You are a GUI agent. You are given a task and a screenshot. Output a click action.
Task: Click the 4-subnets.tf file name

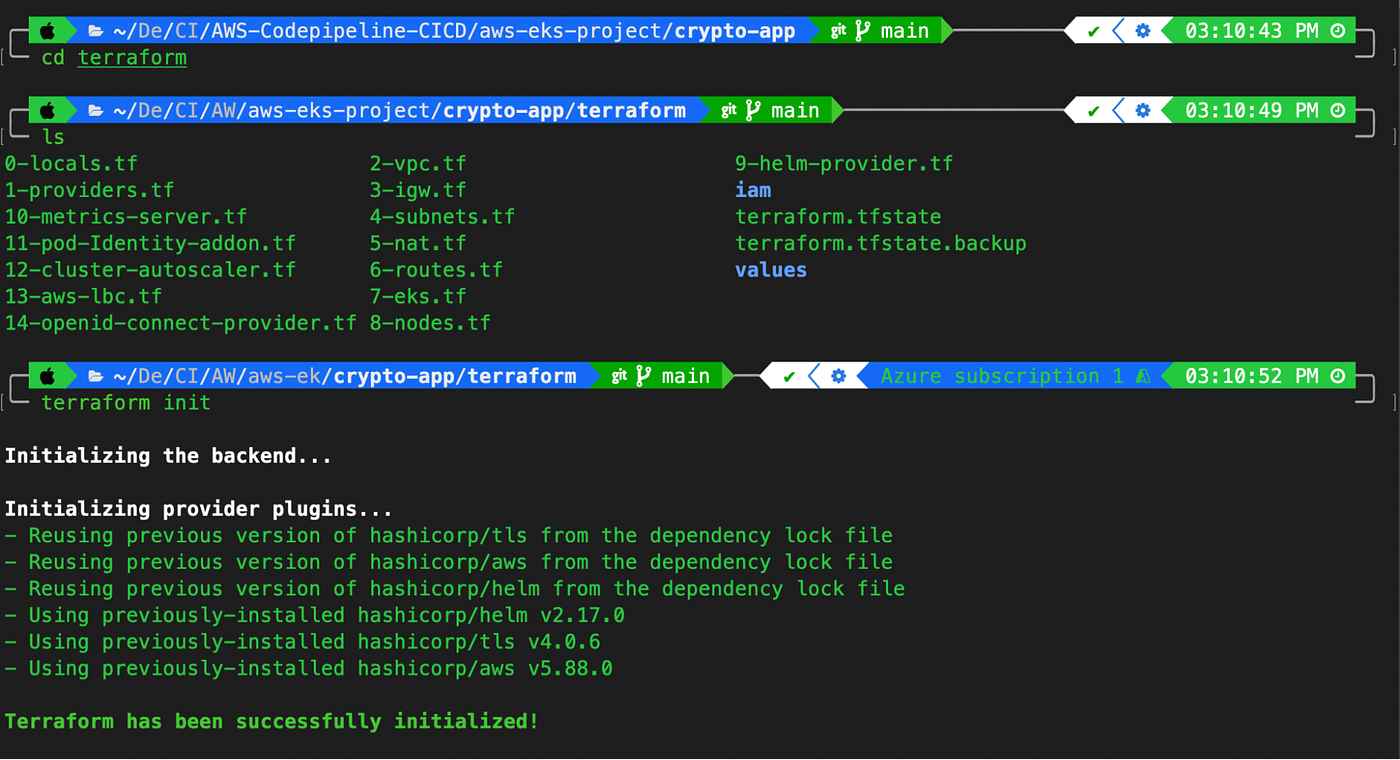click(442, 217)
